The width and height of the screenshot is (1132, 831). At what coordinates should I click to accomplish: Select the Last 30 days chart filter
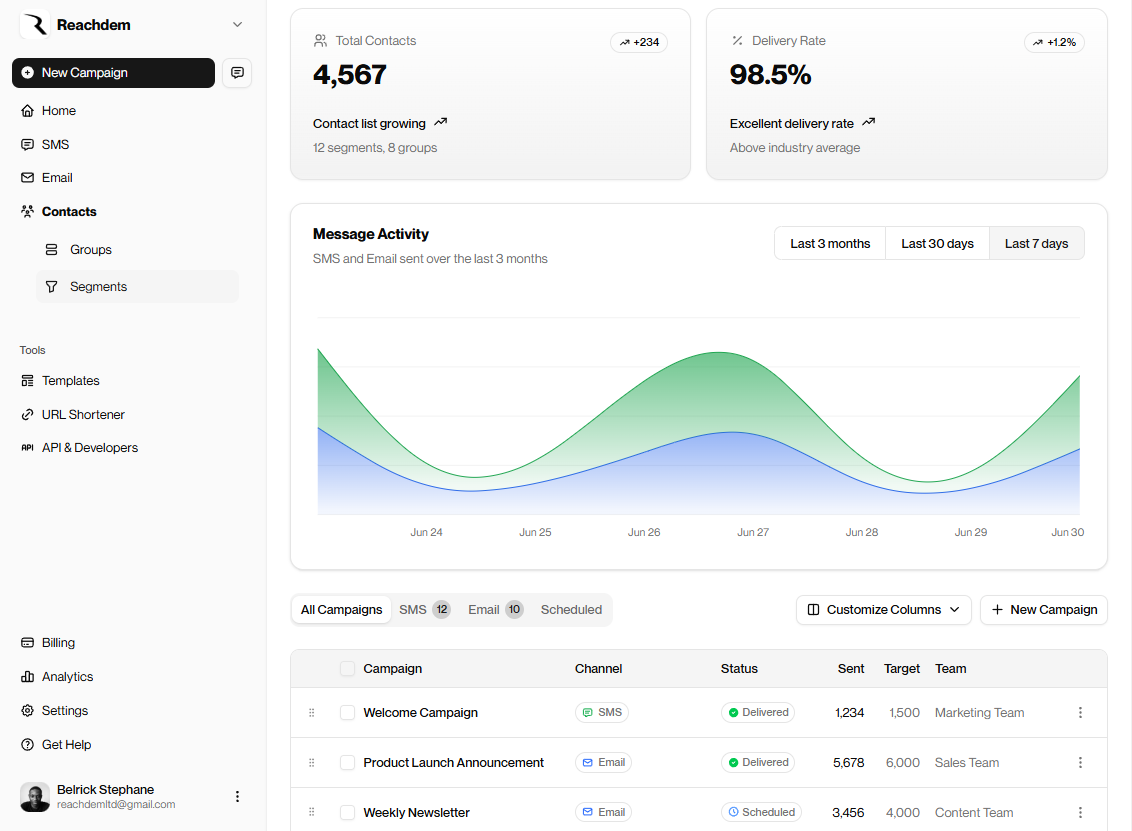937,243
